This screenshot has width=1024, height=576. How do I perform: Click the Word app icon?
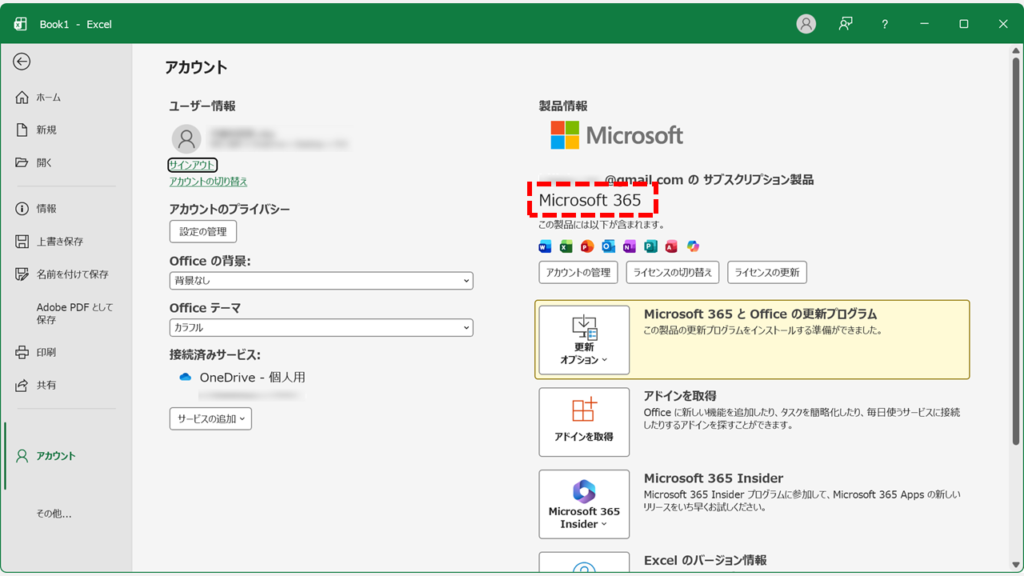tap(545, 246)
